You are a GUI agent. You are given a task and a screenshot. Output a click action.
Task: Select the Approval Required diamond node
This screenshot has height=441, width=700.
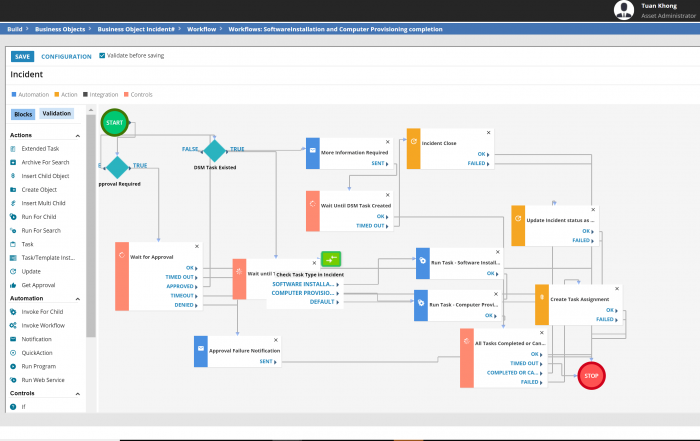(118, 167)
